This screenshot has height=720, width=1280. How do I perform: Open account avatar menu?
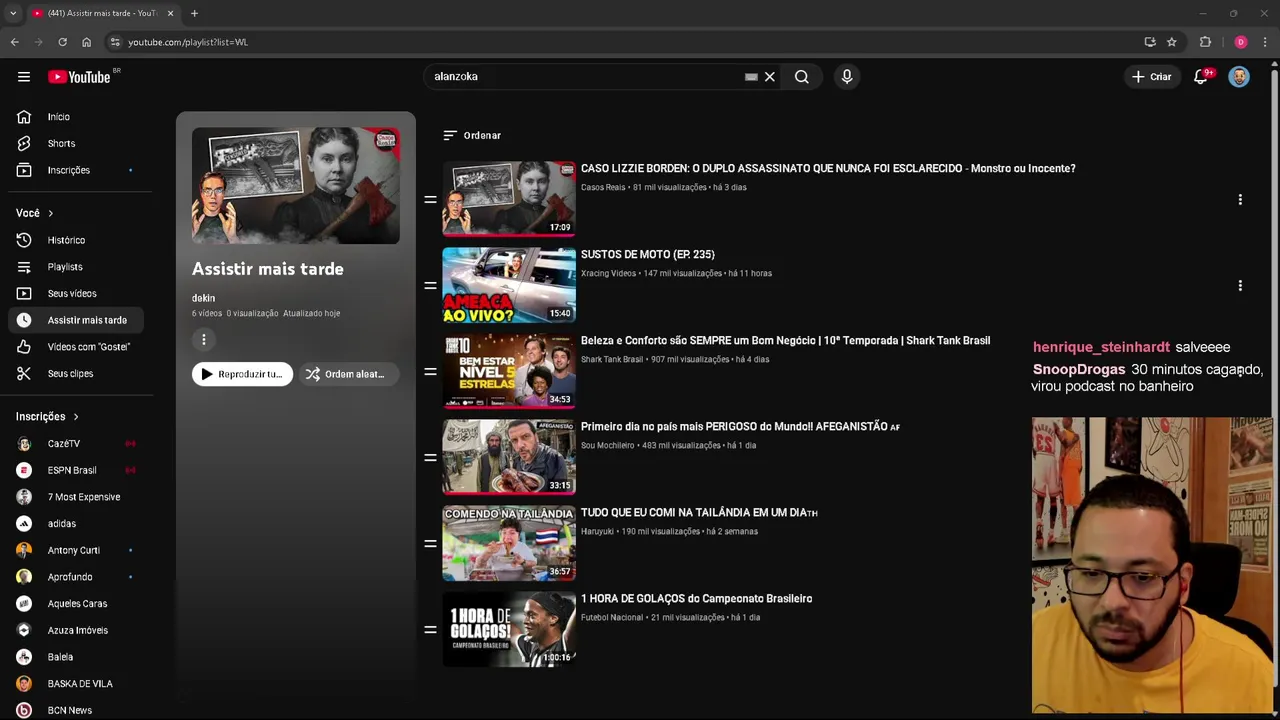tap(1239, 77)
